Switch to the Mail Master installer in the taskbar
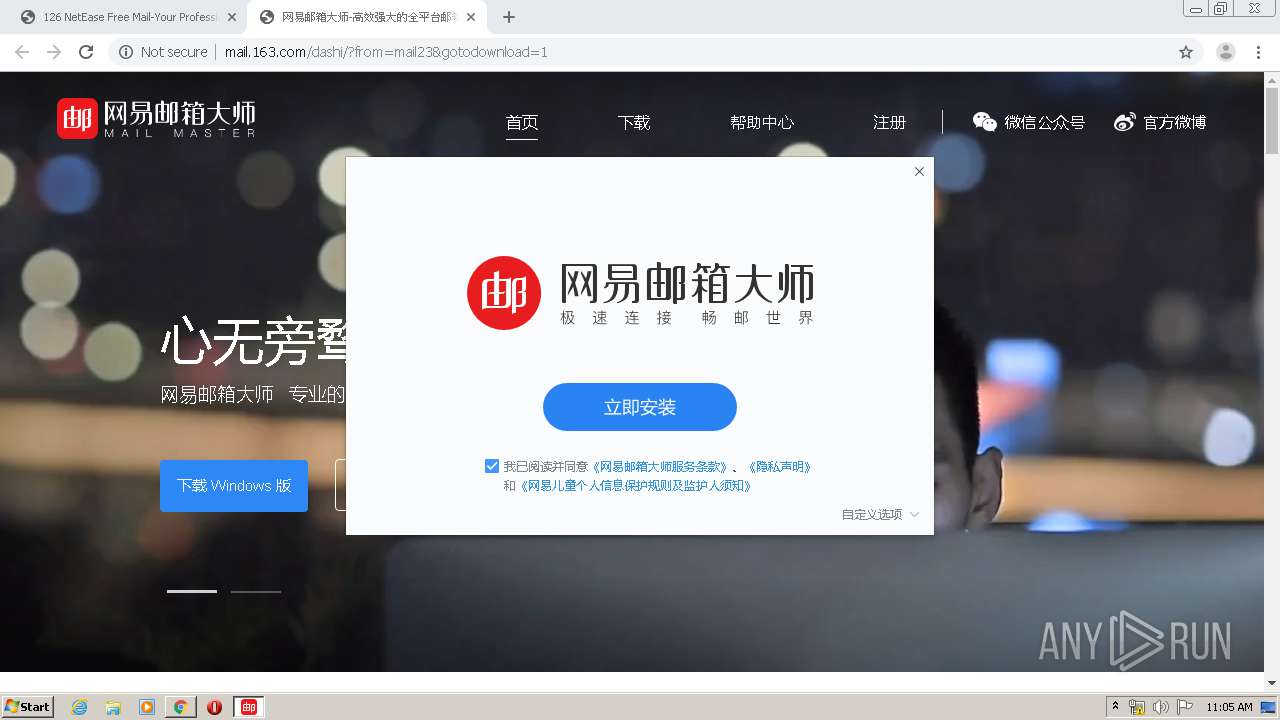Image resolution: width=1280 pixels, height=720 pixels. [x=249, y=707]
